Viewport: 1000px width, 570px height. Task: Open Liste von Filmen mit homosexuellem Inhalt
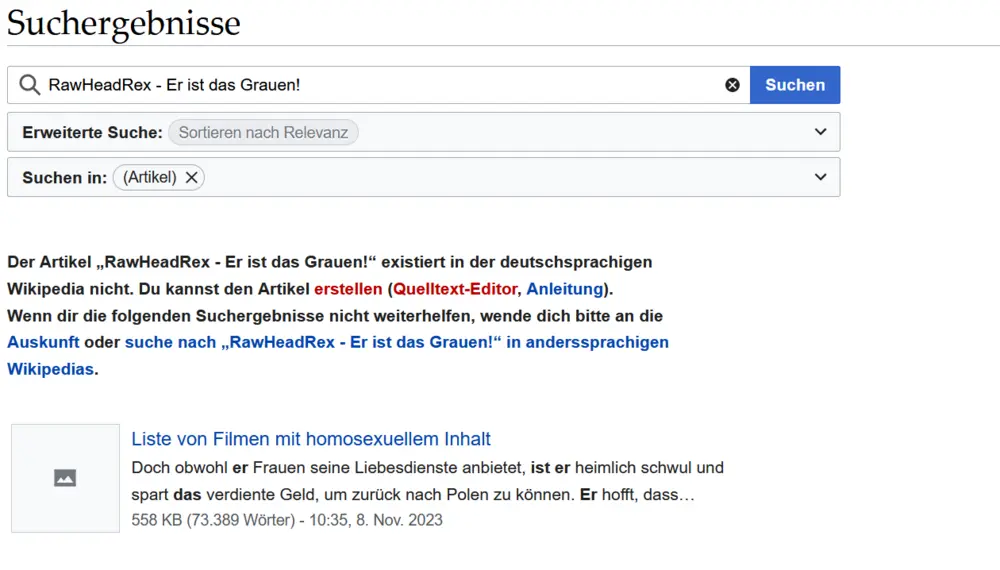point(311,439)
